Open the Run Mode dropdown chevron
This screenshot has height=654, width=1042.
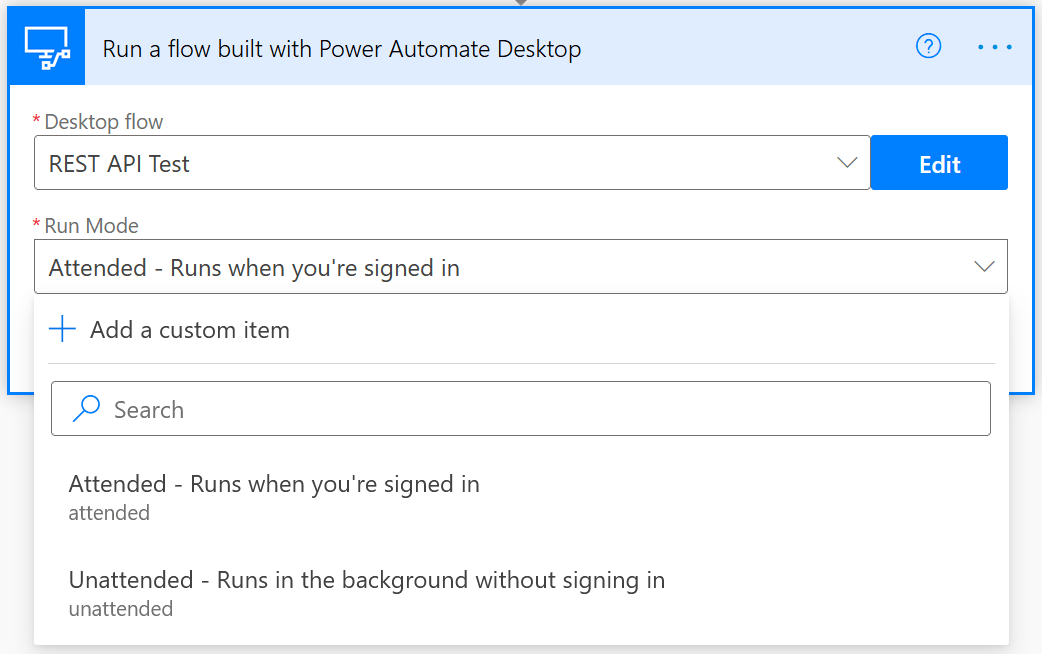click(984, 267)
